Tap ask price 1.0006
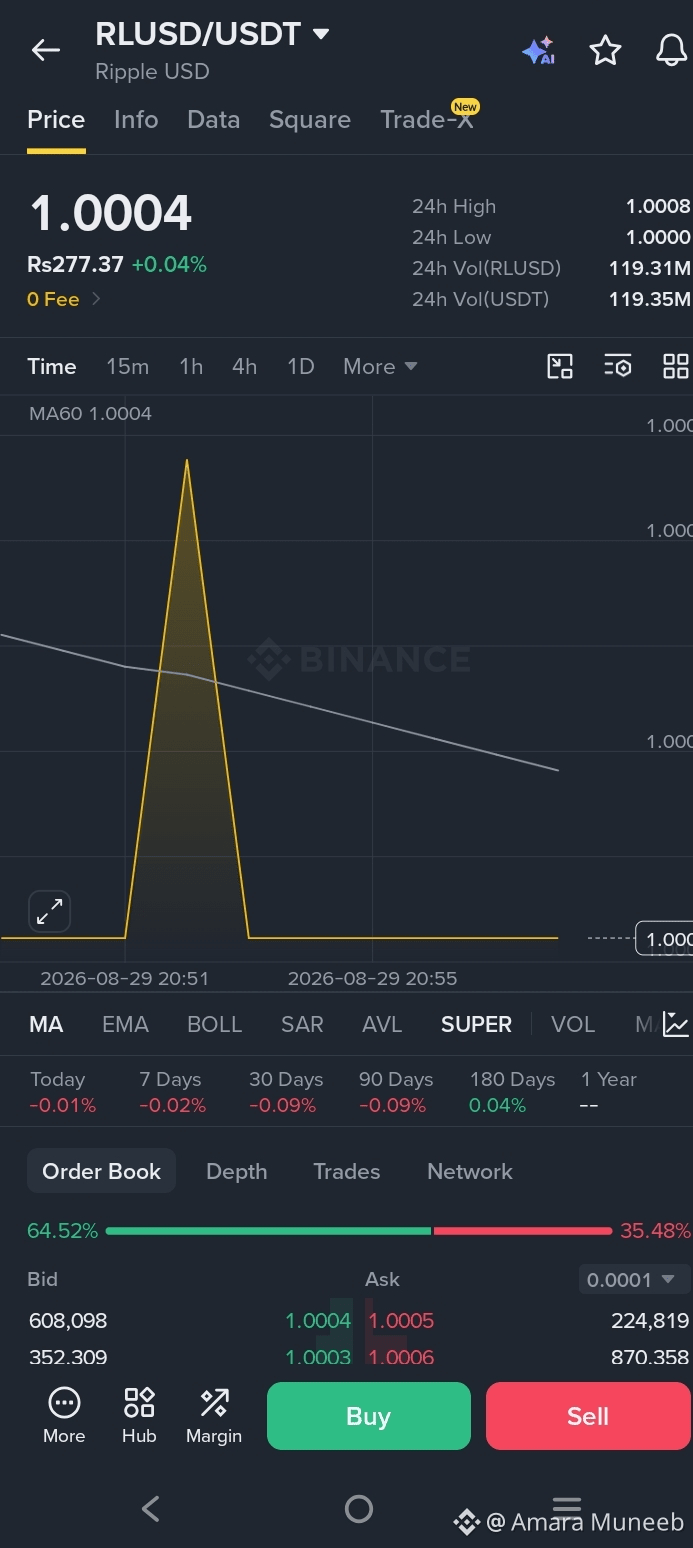Screen dimensions: 693x1548 click(x=401, y=1357)
